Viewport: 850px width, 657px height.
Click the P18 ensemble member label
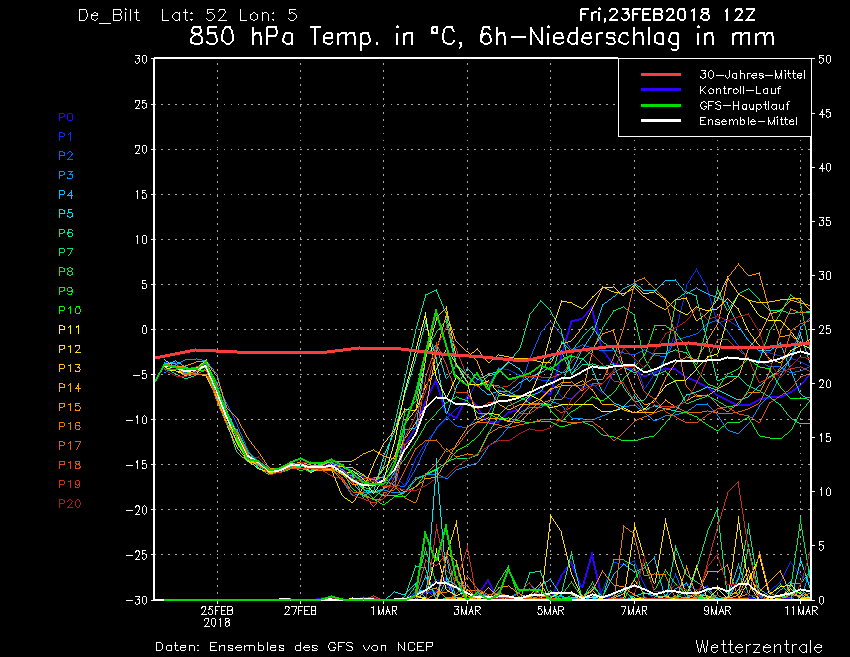pyautogui.click(x=70, y=465)
